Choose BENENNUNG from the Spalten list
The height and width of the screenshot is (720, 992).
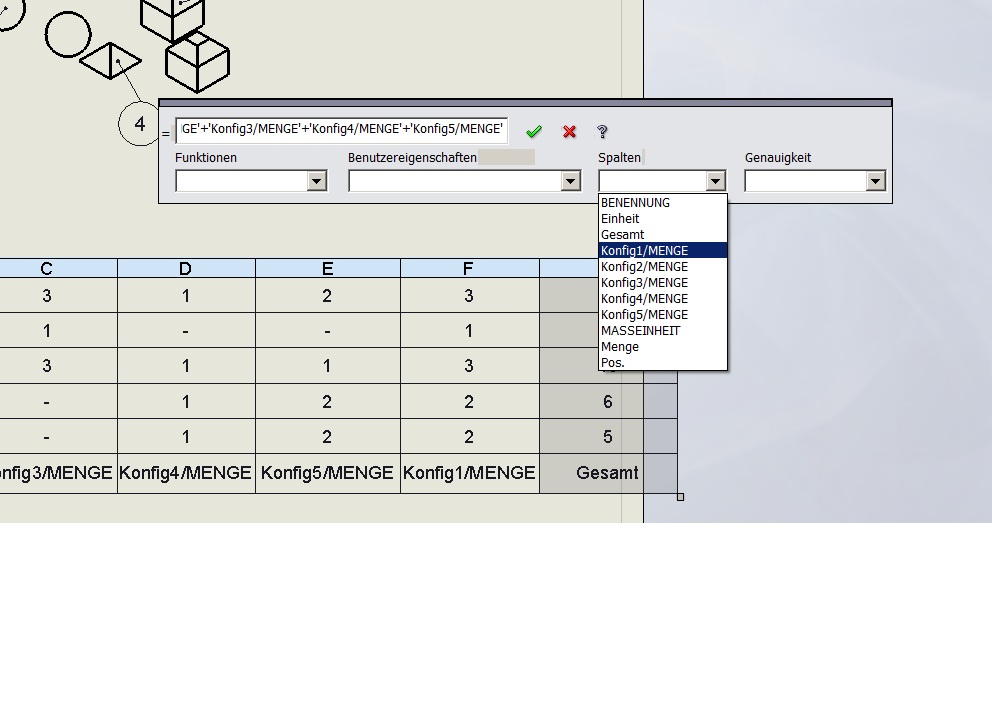coord(662,202)
